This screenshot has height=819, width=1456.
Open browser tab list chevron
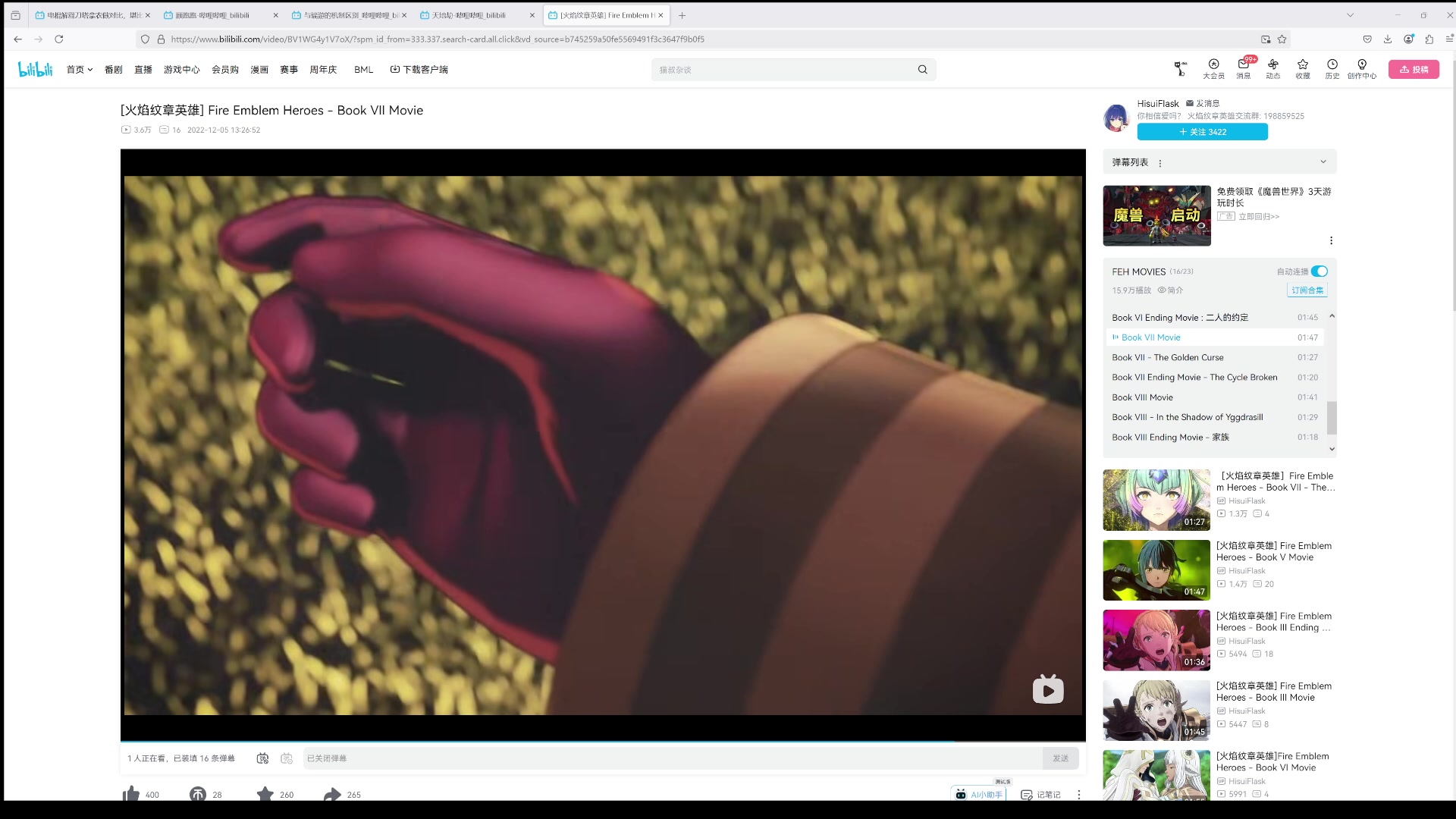pyautogui.click(x=1350, y=15)
